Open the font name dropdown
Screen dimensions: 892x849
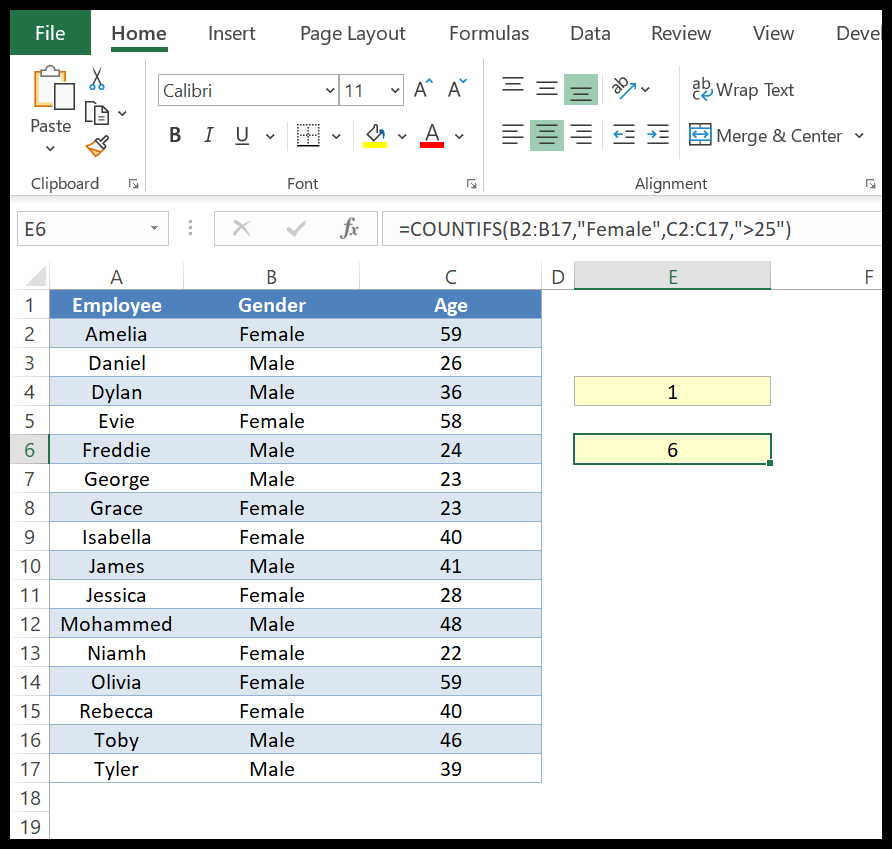pos(330,90)
